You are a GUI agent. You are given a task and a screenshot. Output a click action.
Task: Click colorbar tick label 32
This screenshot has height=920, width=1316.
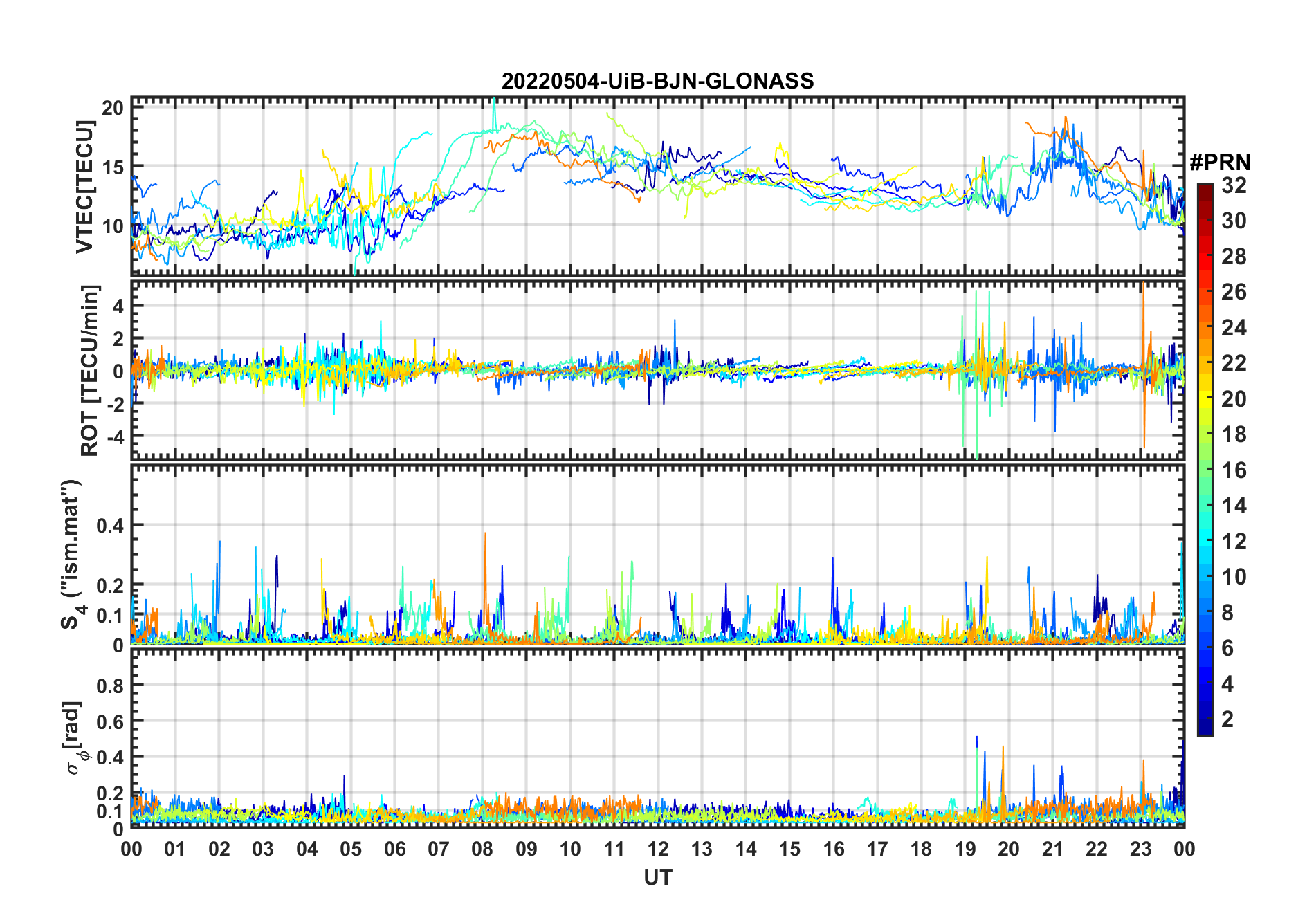point(1234,185)
